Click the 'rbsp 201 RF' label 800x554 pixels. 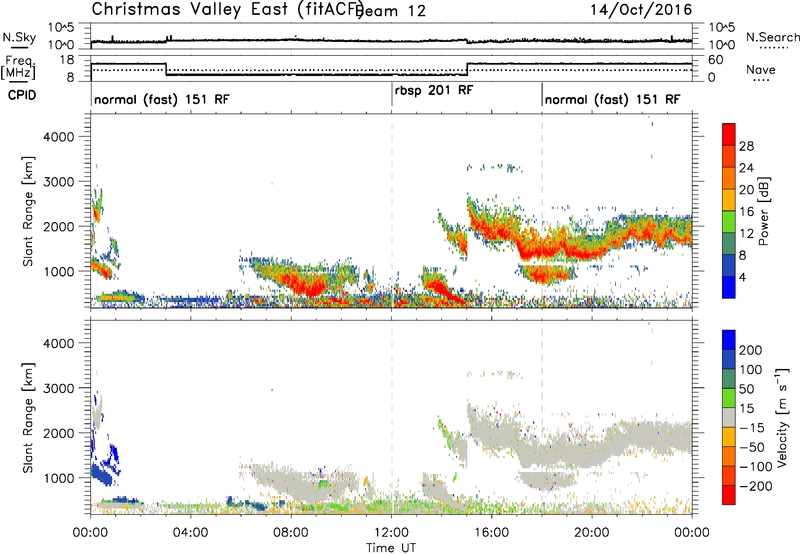pos(434,90)
